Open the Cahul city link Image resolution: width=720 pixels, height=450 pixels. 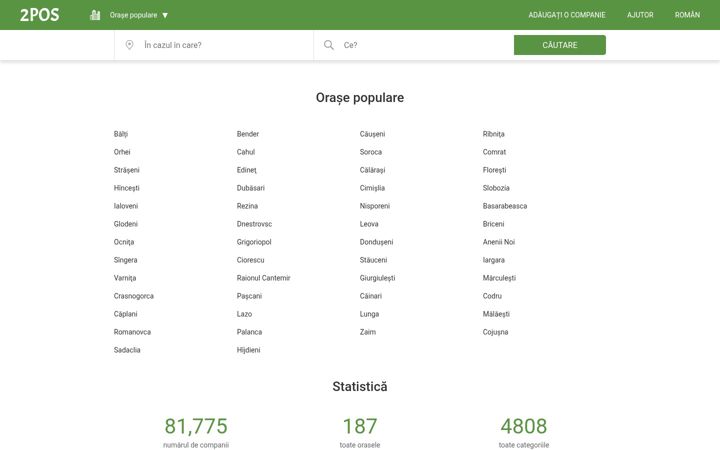coord(246,152)
